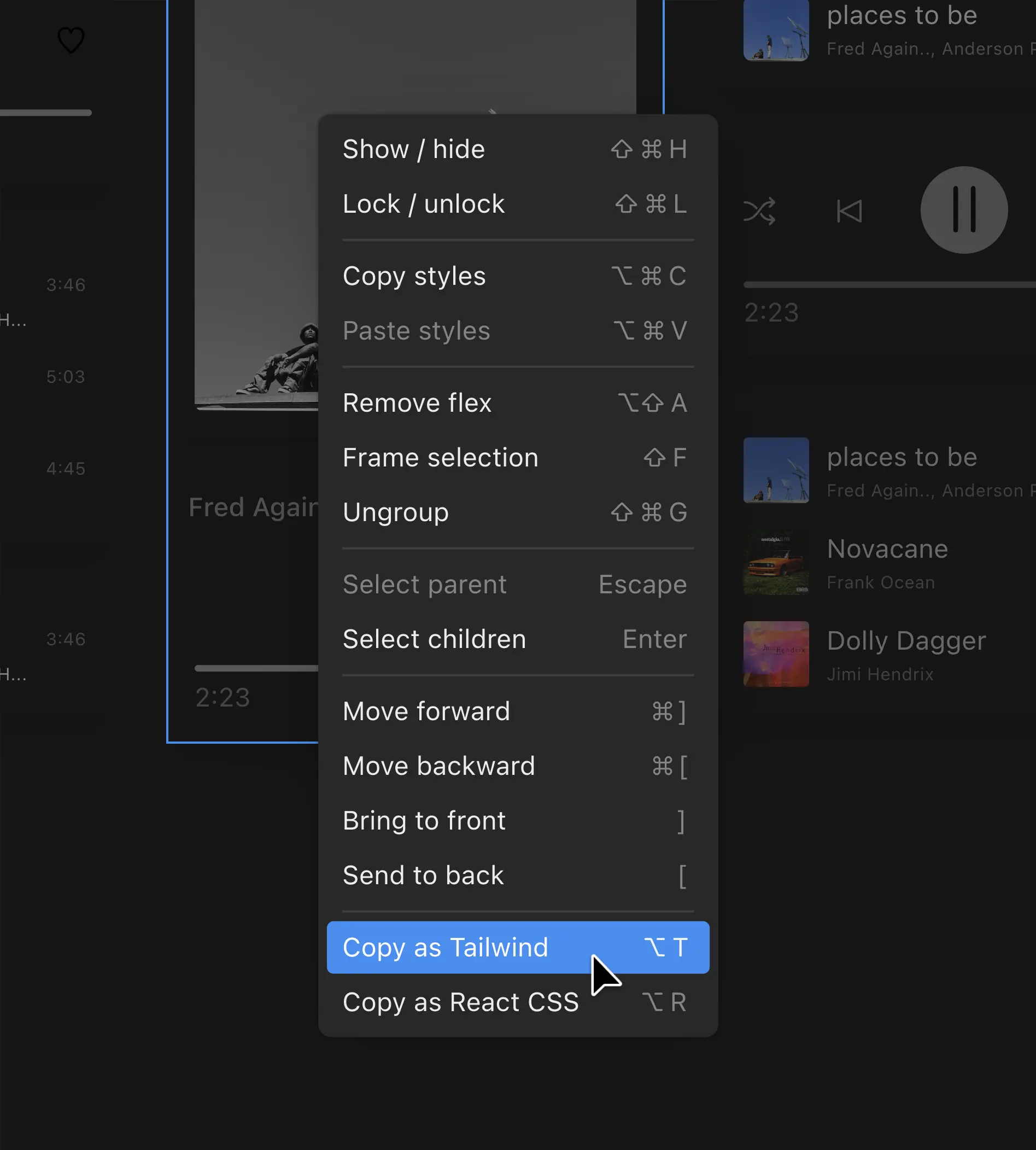The width and height of the screenshot is (1036, 1150).
Task: Select Copy as React CSS
Action: click(518, 1002)
